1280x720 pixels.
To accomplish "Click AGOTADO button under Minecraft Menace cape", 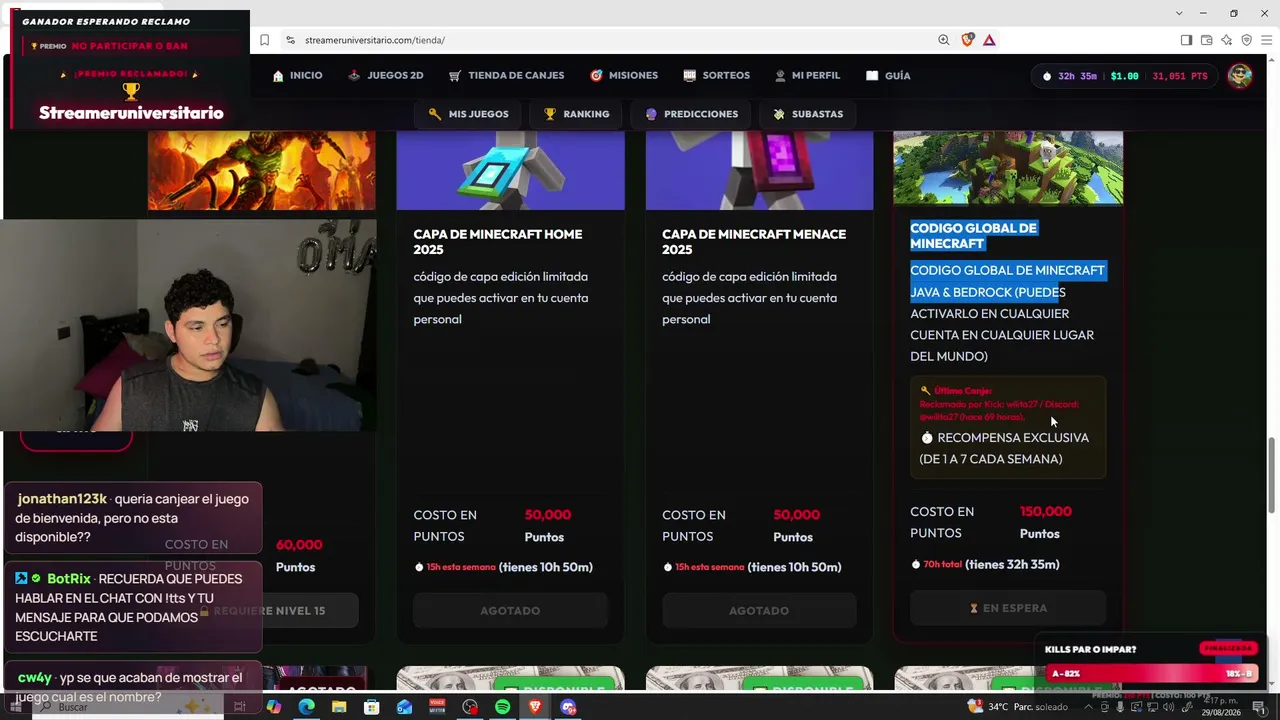I will (x=759, y=610).
